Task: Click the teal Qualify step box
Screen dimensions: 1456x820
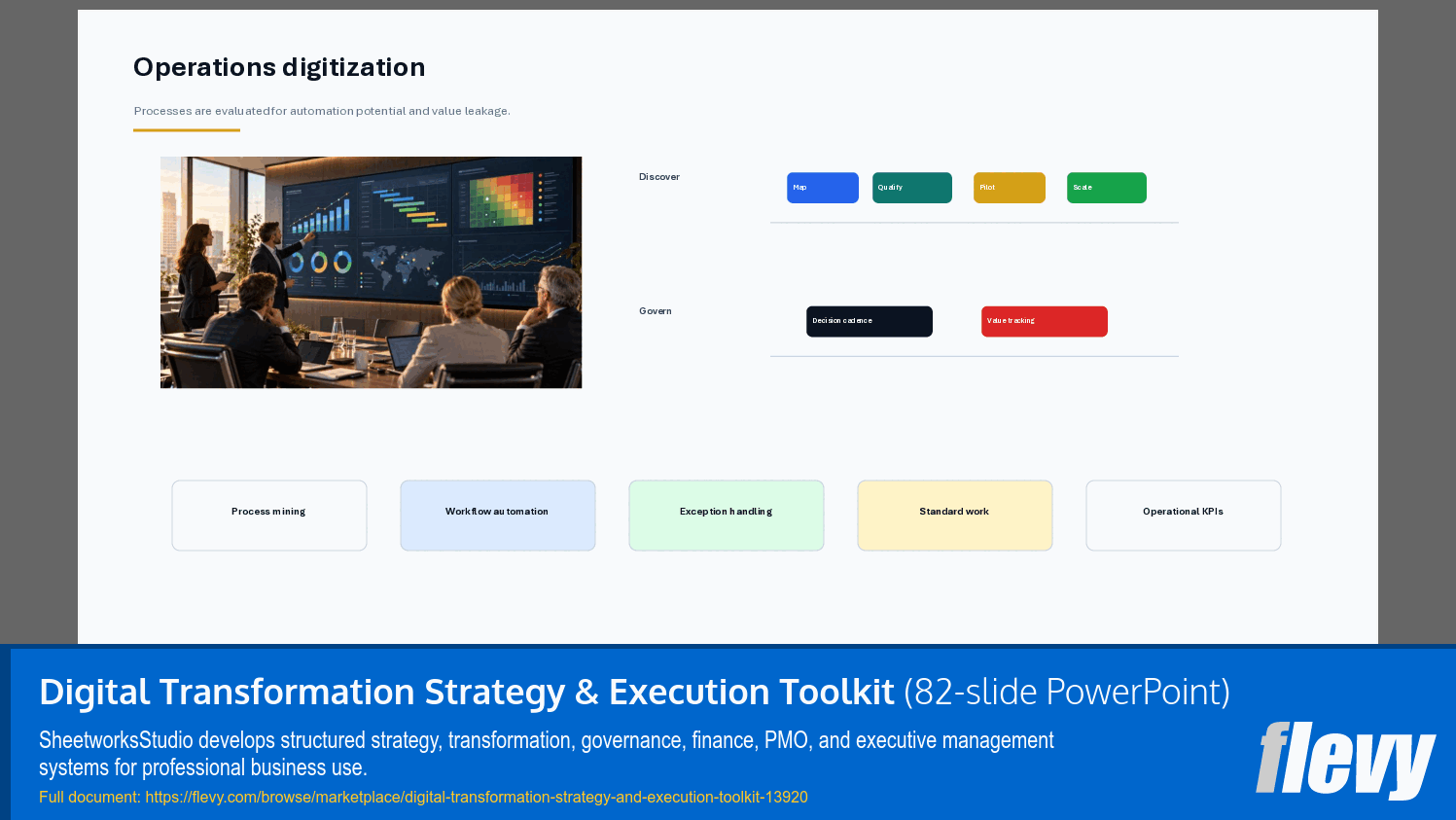Action: [x=912, y=188]
